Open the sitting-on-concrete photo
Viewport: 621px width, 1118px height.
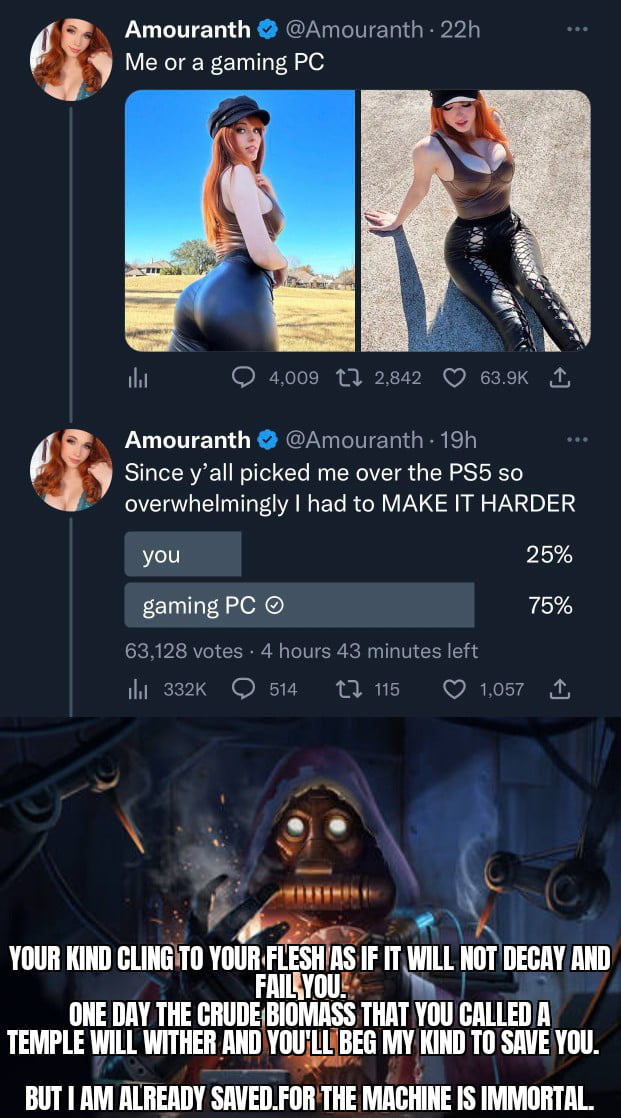click(476, 220)
